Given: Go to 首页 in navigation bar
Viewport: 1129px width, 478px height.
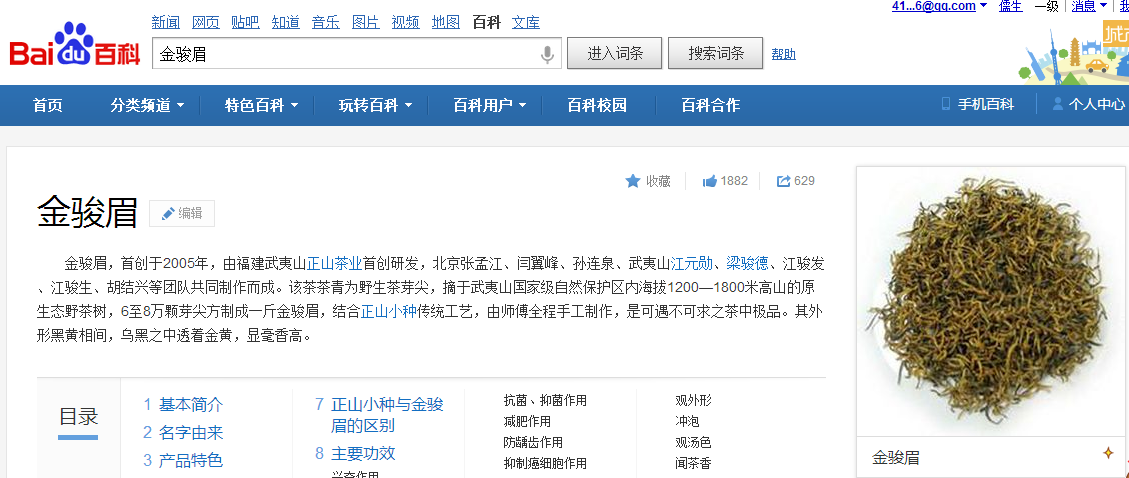Looking at the screenshot, I should tap(47, 105).
